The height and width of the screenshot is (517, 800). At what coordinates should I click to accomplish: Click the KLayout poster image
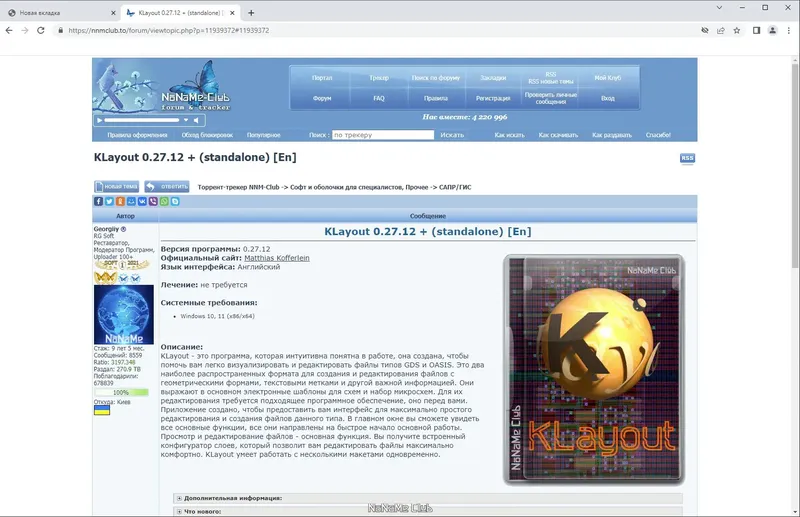pyautogui.click(x=594, y=370)
